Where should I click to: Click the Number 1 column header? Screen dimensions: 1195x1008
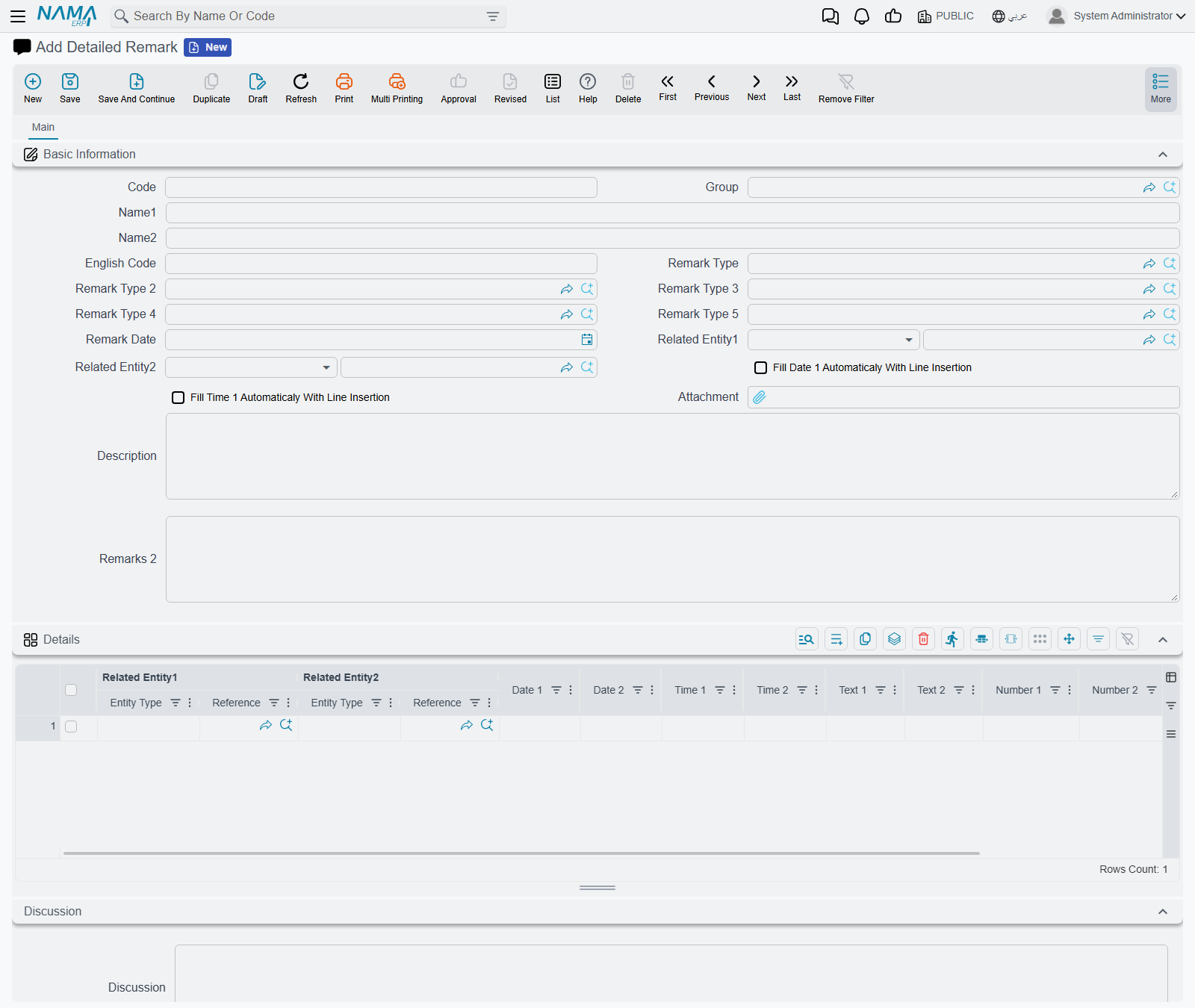pos(1018,691)
